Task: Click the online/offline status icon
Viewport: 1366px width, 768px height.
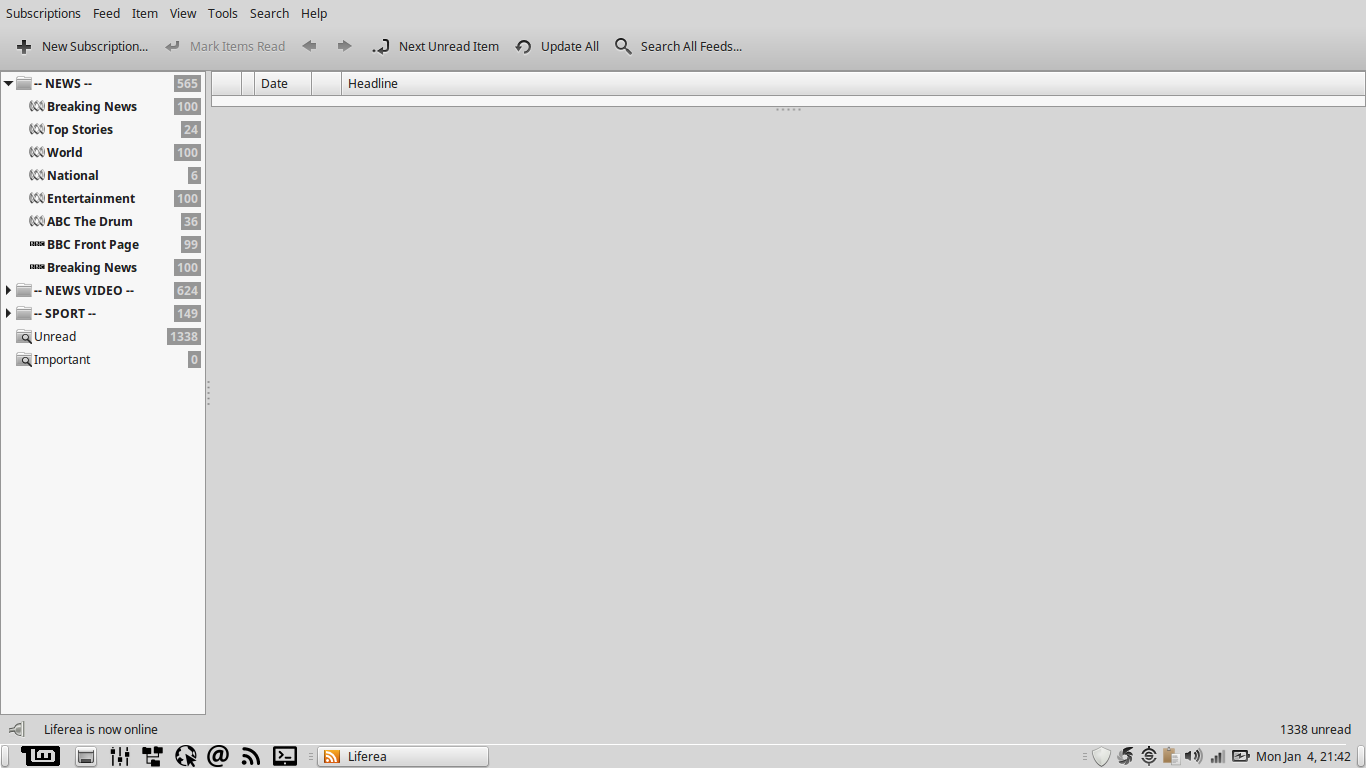Action: tap(16, 729)
